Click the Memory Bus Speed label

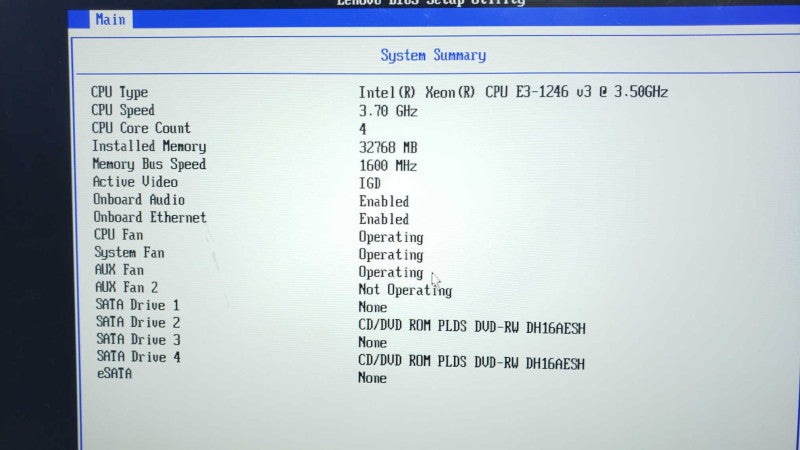pos(149,164)
